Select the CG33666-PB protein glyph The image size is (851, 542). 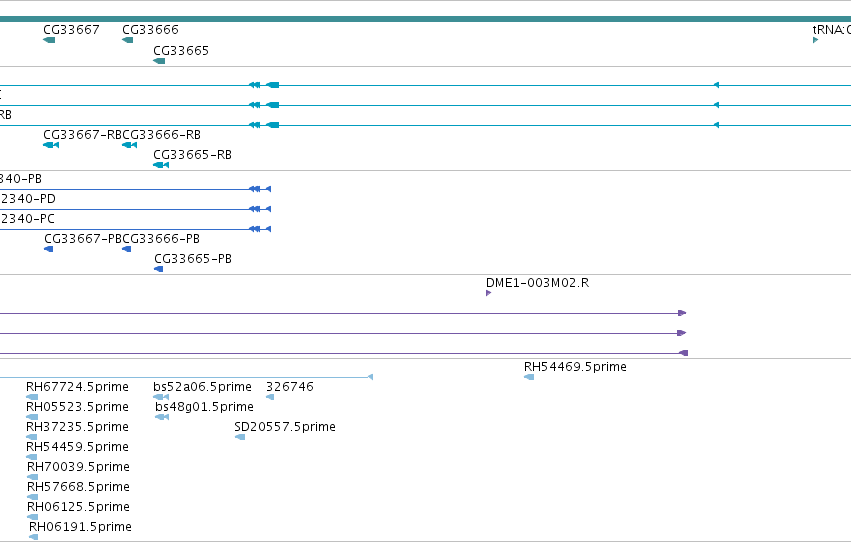tap(126, 250)
